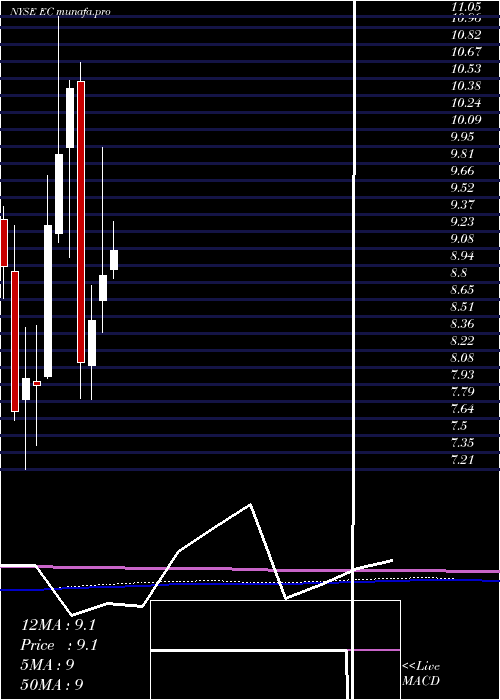Screen dimensions: 500x700
Task: Click the 8.36 axis value
Action: click(x=462, y=324)
